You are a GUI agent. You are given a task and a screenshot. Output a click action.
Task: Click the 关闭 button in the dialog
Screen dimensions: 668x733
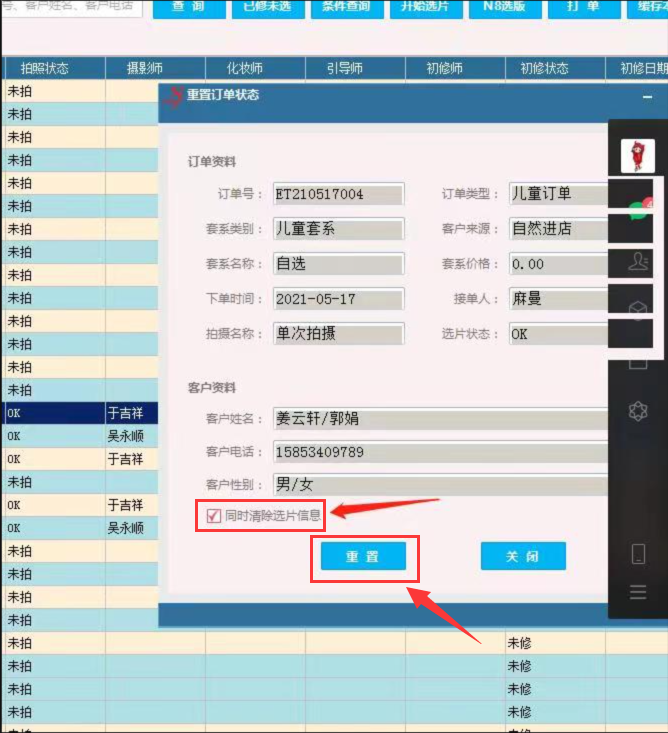tap(523, 556)
